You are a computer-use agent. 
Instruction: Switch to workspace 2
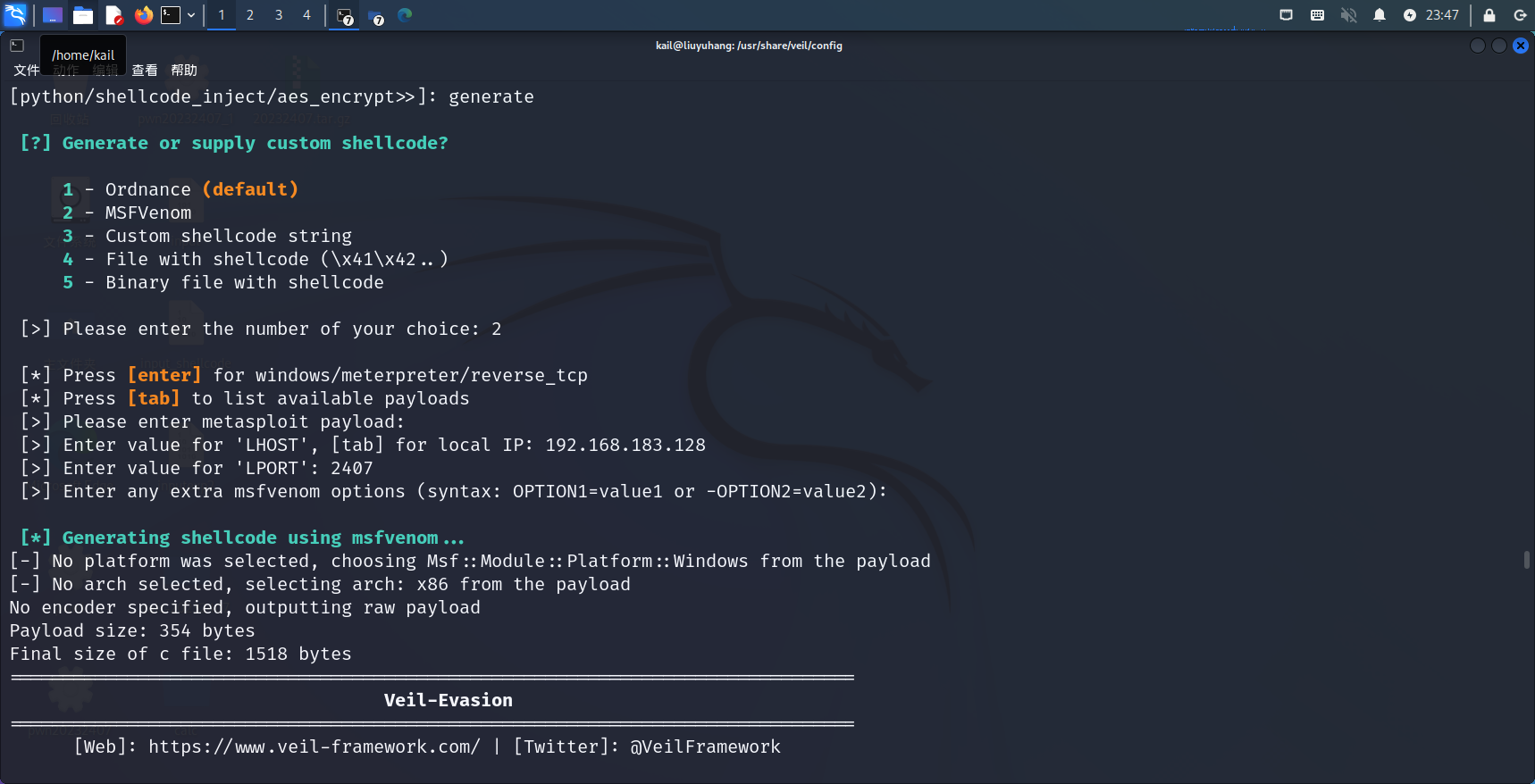click(x=250, y=15)
